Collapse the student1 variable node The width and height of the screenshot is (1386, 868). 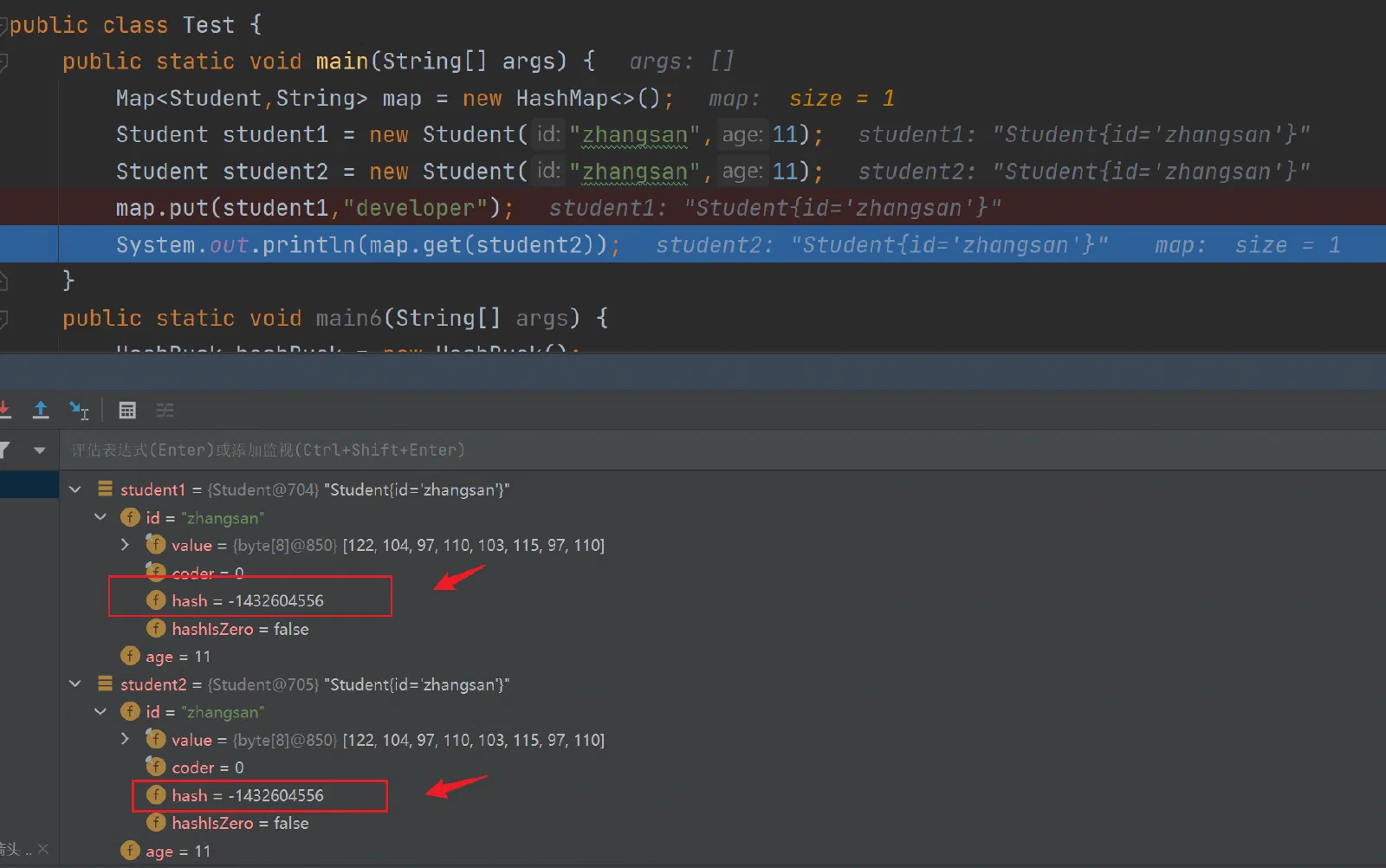coord(75,489)
